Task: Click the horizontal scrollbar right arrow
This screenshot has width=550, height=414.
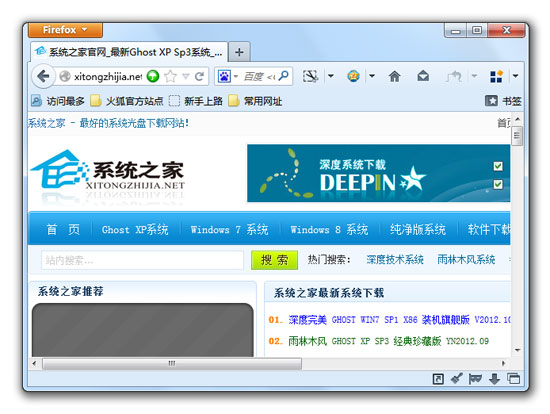Action: click(x=504, y=363)
